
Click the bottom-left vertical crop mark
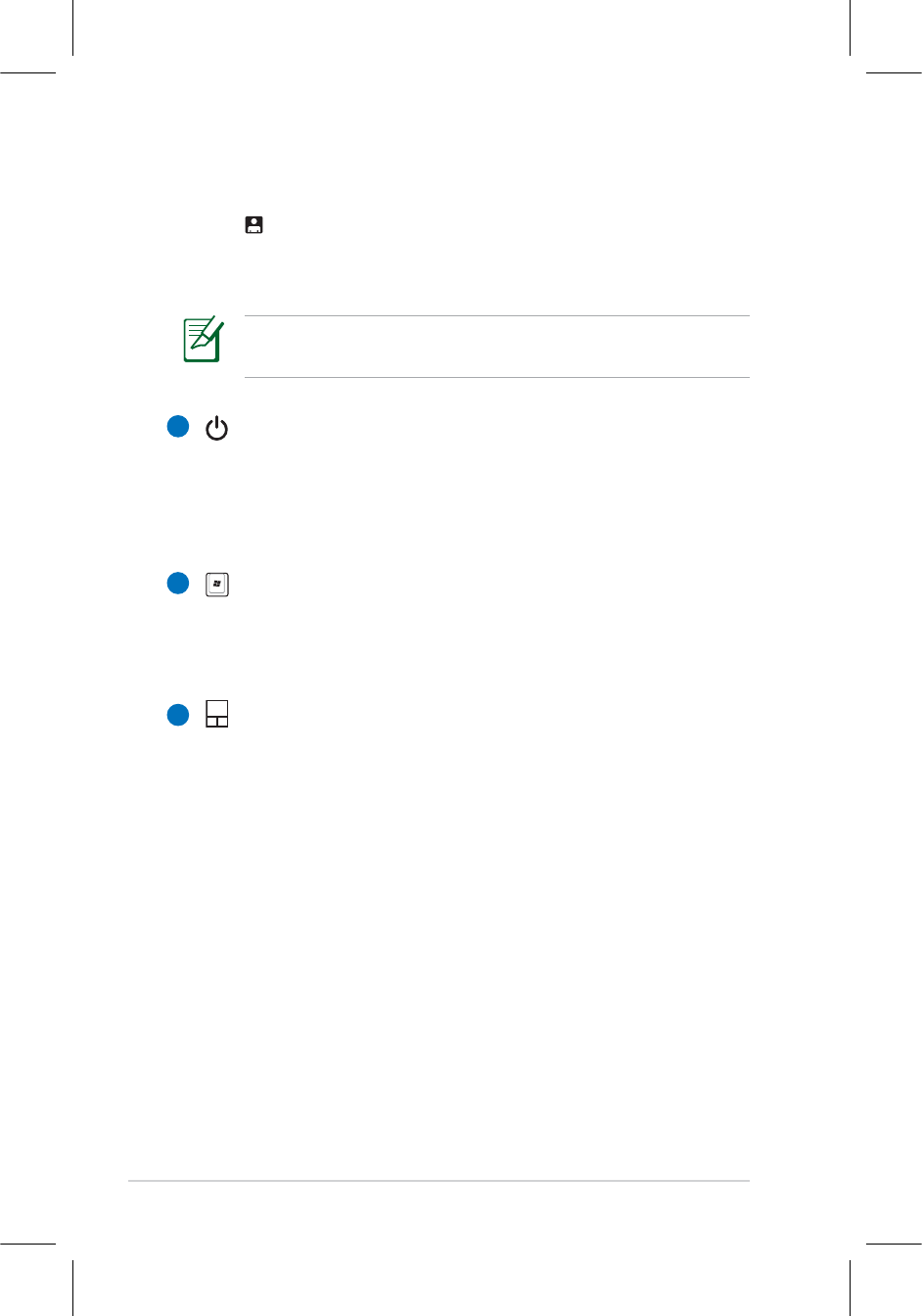pos(72,1288)
